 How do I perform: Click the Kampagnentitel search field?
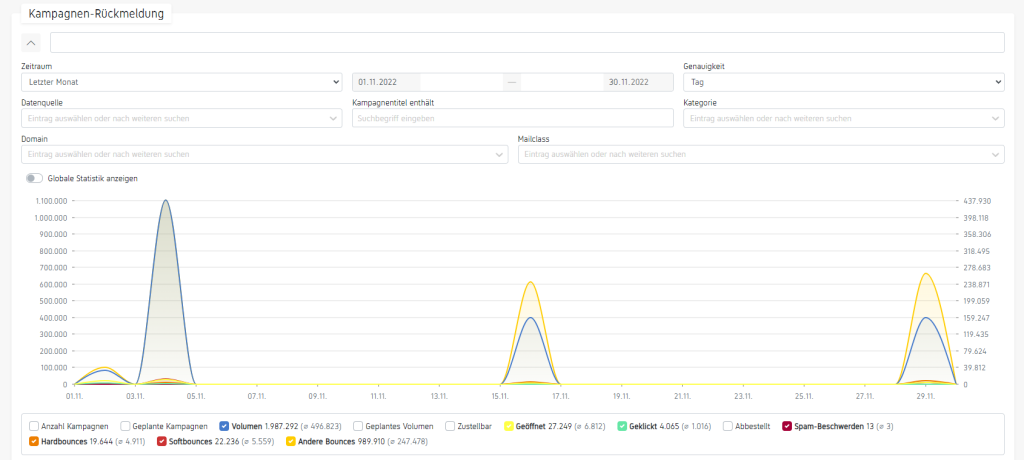click(513, 118)
